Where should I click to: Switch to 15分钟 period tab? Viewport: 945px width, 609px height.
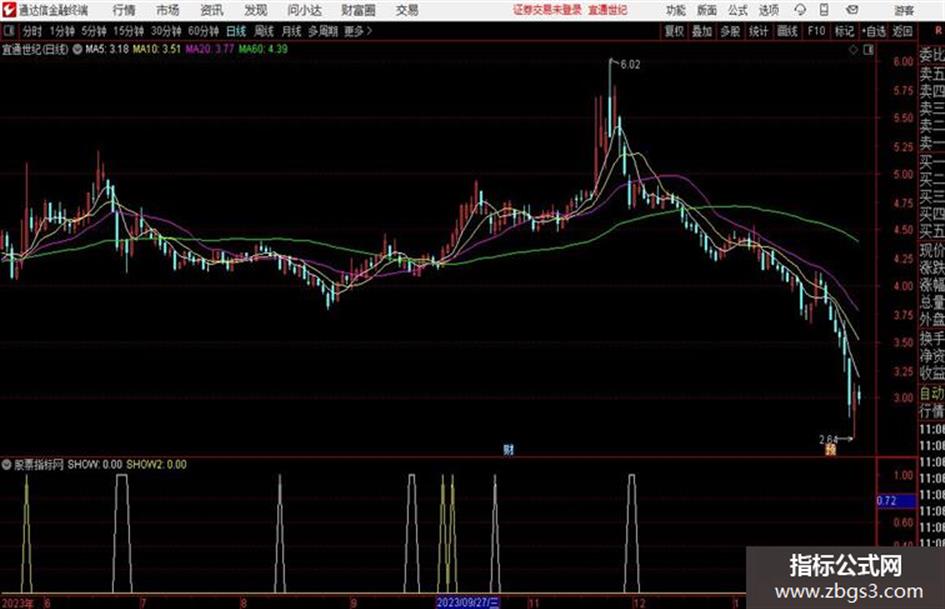(129, 31)
